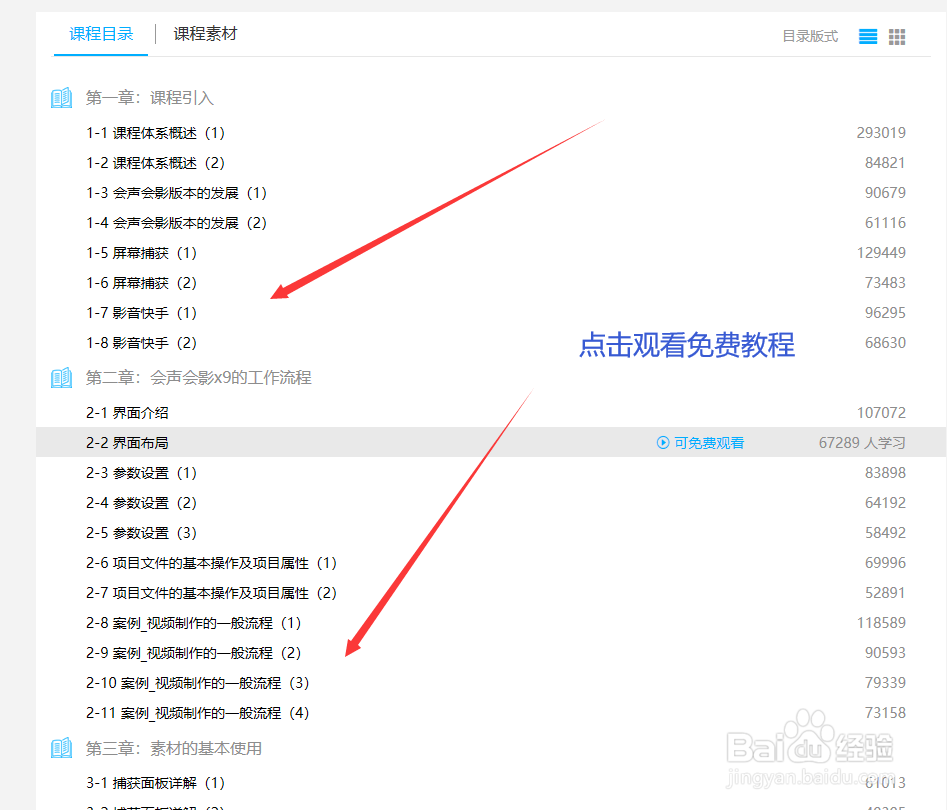Image resolution: width=947 pixels, height=810 pixels.
Task: Switch to list catalog layout icon
Action: click(868, 37)
